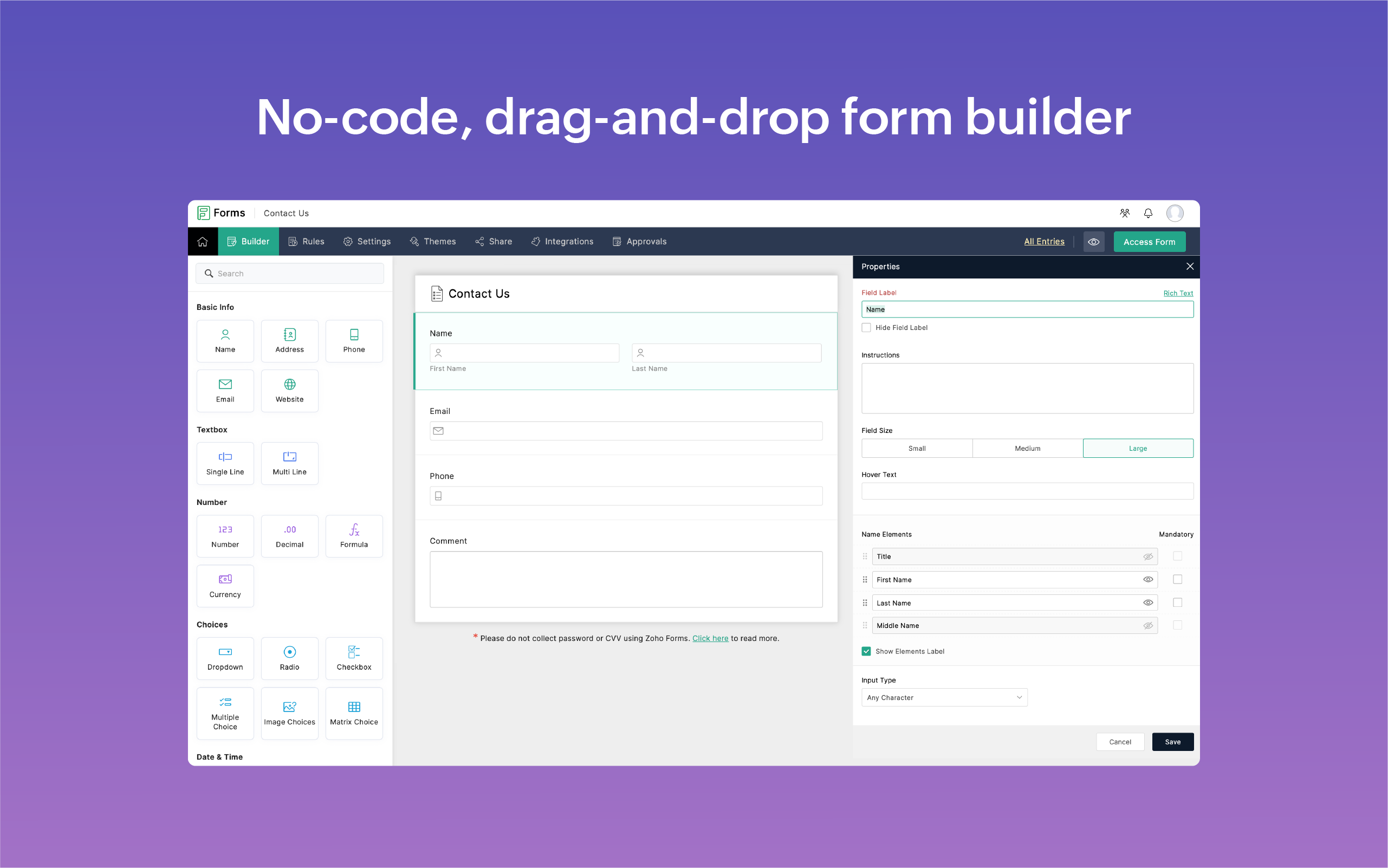Add the Formula field
Viewport: 1388px width, 868px height.
click(354, 536)
